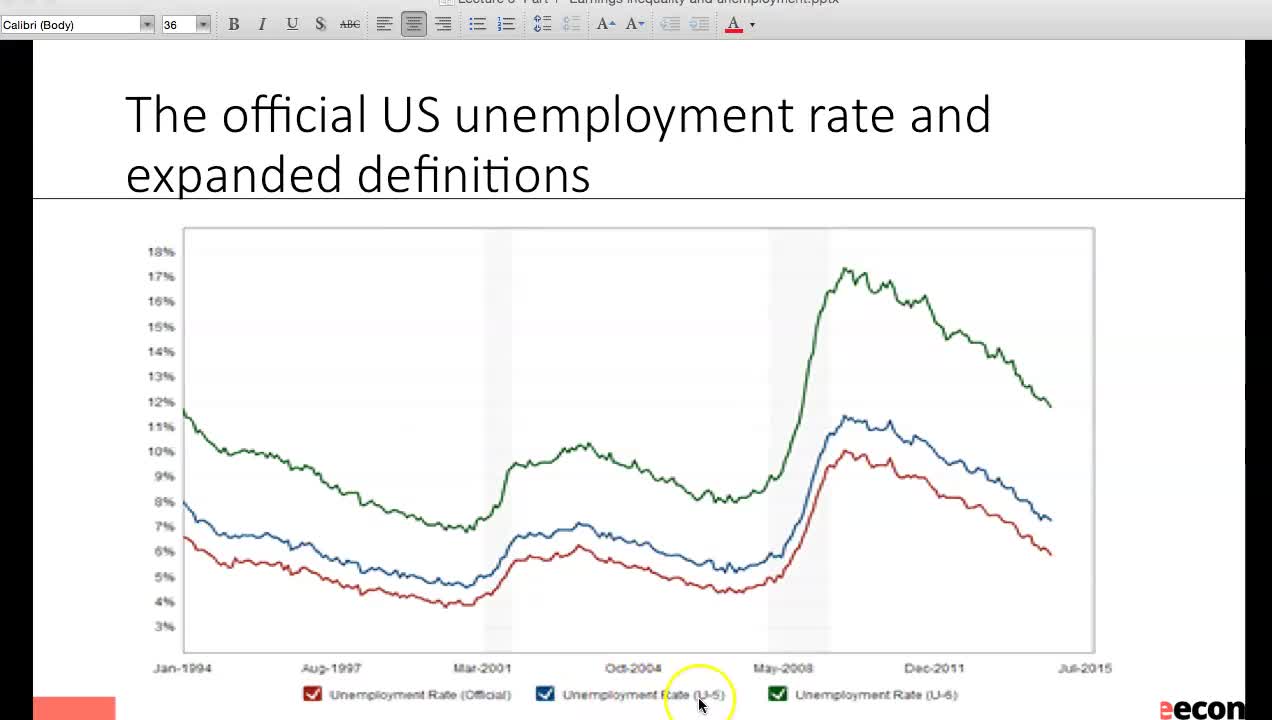Screen dimensions: 1272x720
Task: Center align the text
Action: (x=413, y=24)
